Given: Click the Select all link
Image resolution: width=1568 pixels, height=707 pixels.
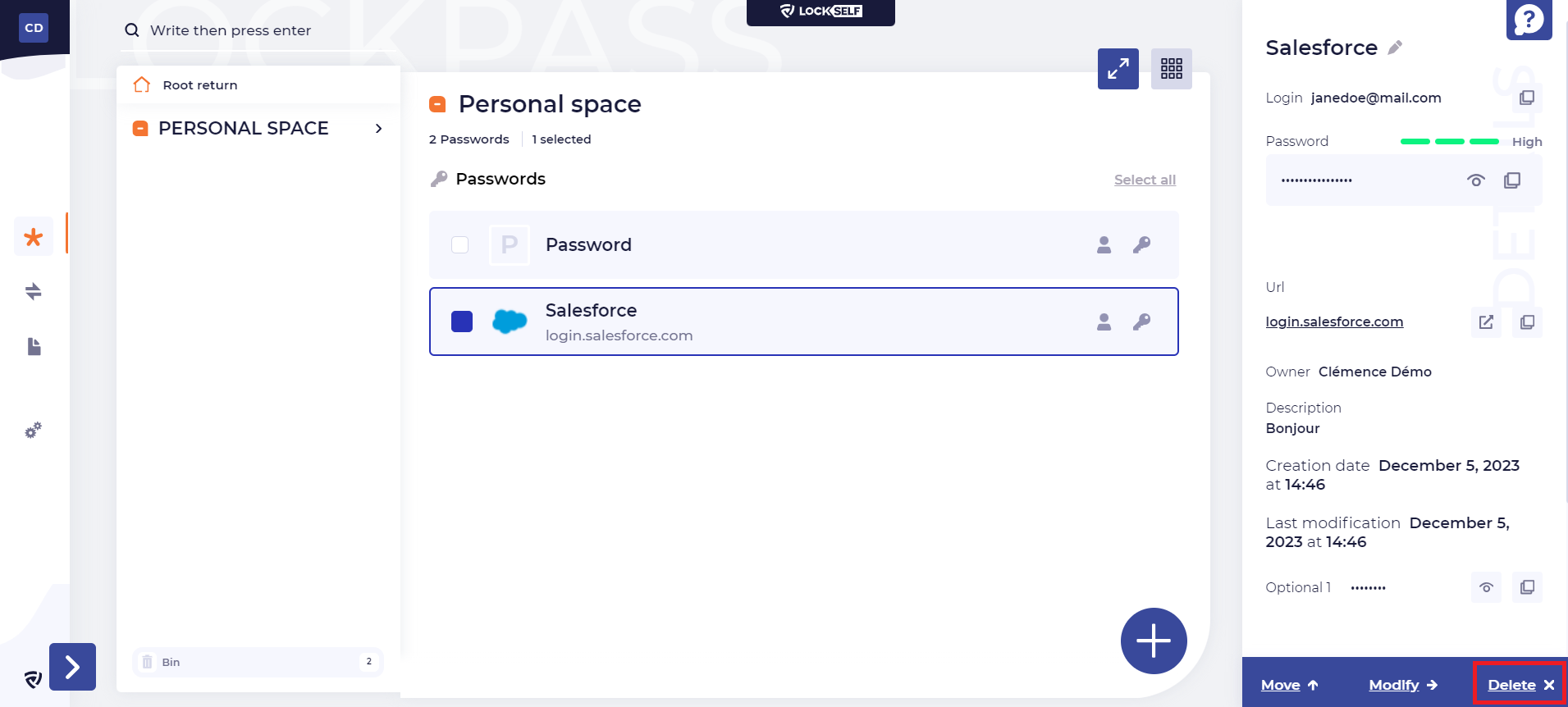Looking at the screenshot, I should tap(1145, 180).
